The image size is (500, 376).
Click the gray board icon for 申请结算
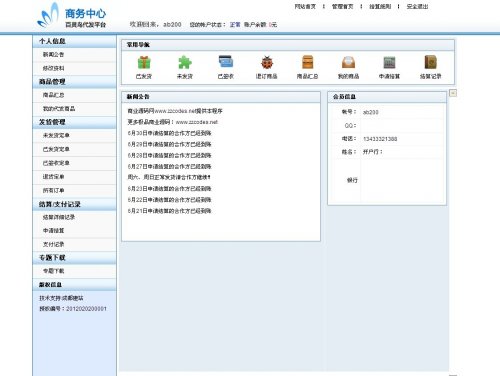pos(389,63)
